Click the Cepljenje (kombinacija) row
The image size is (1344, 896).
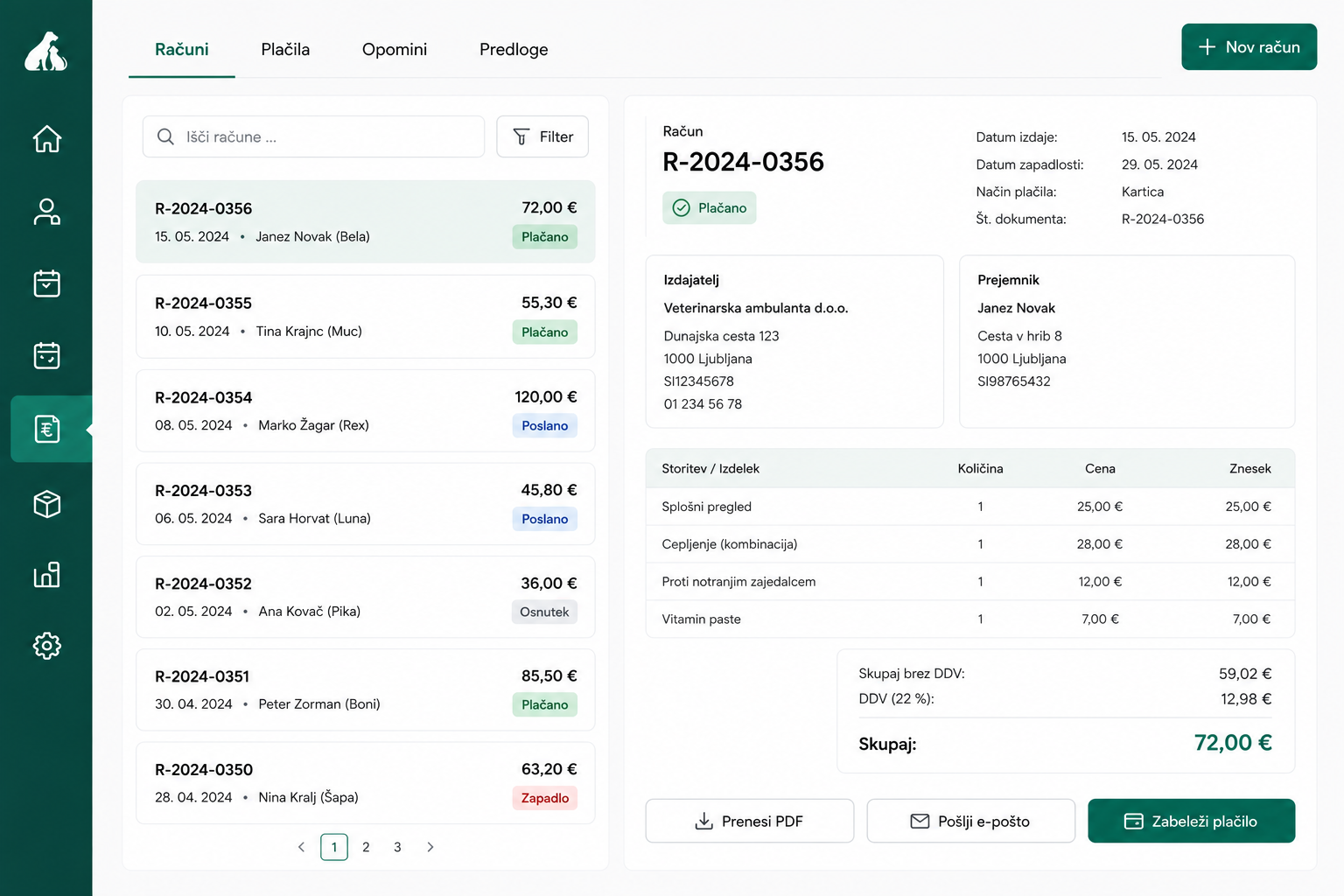(970, 544)
